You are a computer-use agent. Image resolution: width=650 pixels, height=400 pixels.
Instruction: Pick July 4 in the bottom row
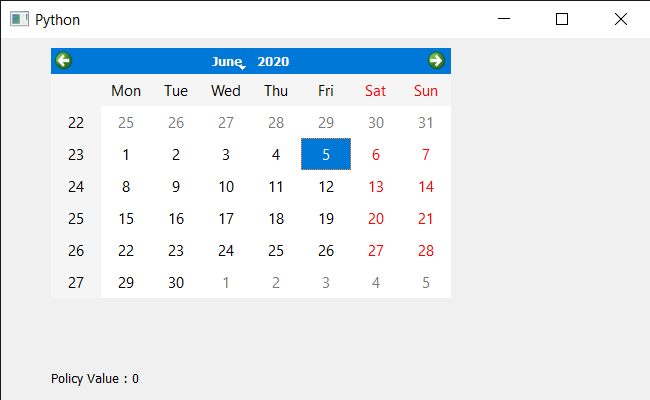coord(376,283)
